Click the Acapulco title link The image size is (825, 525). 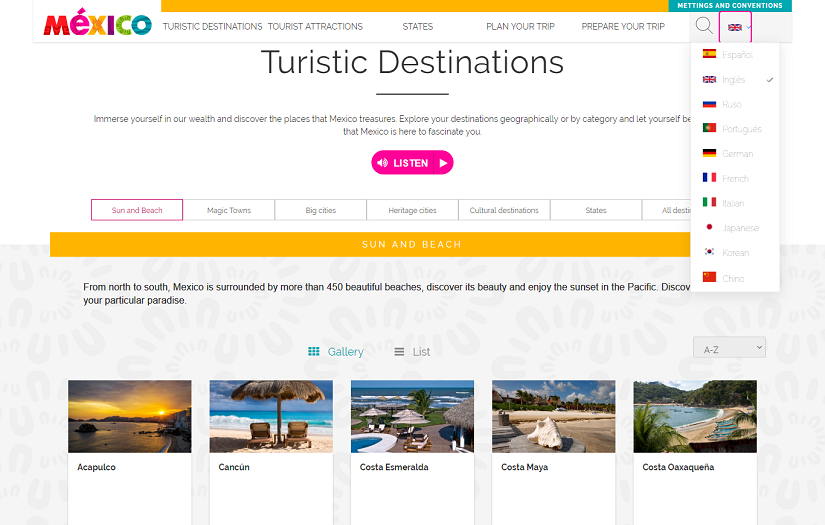coord(96,467)
